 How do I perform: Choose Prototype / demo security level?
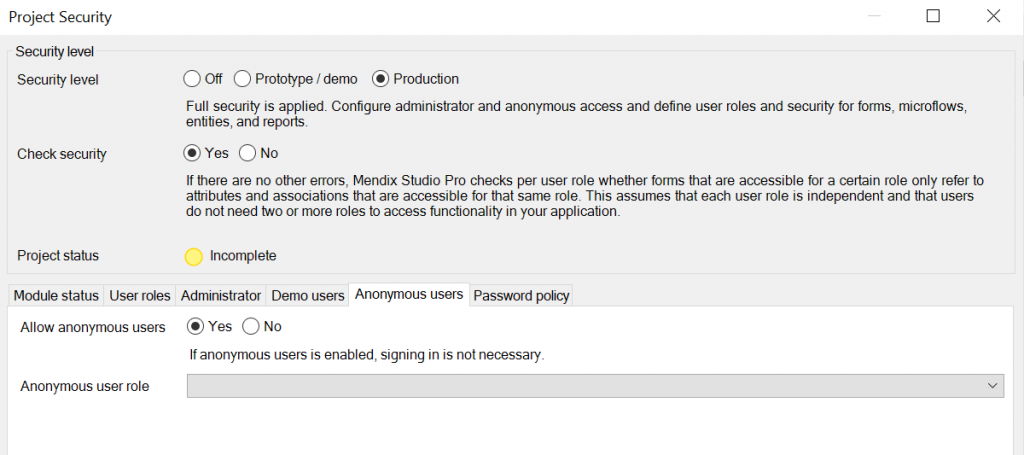click(242, 79)
